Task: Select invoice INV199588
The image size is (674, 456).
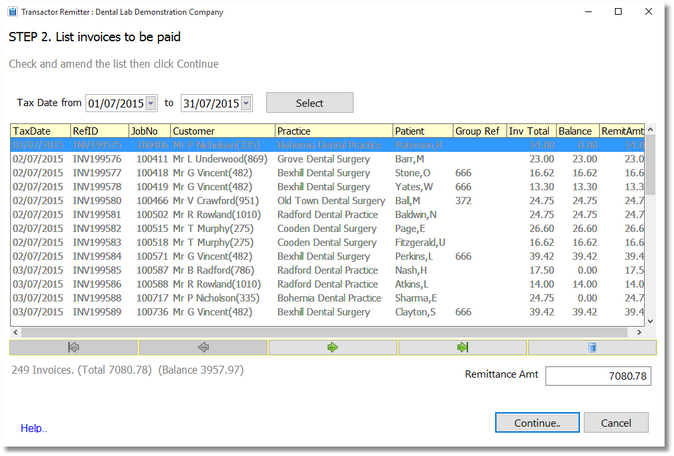Action: [328, 298]
